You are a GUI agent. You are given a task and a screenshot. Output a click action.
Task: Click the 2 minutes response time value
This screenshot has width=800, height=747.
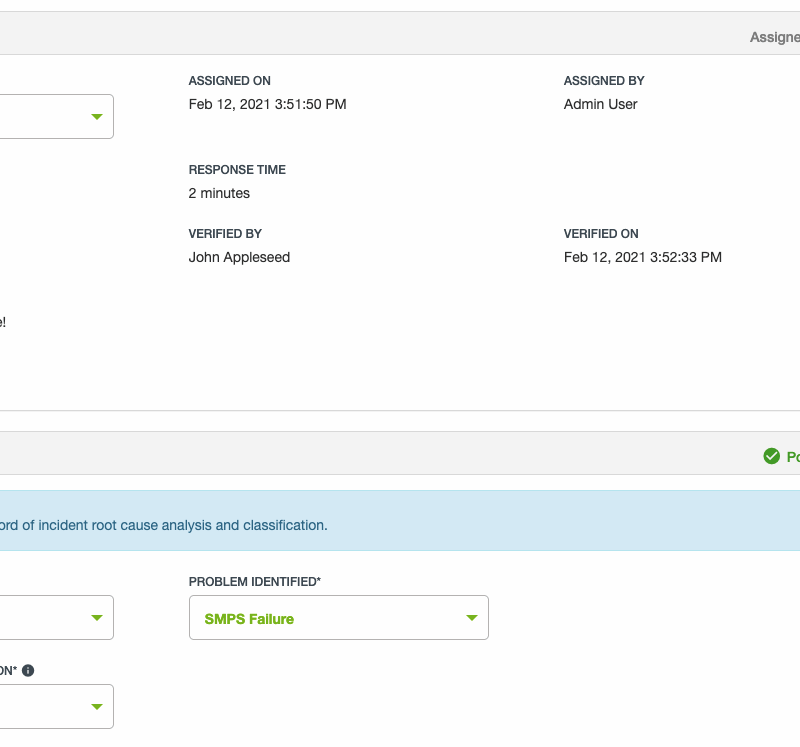[x=219, y=193]
